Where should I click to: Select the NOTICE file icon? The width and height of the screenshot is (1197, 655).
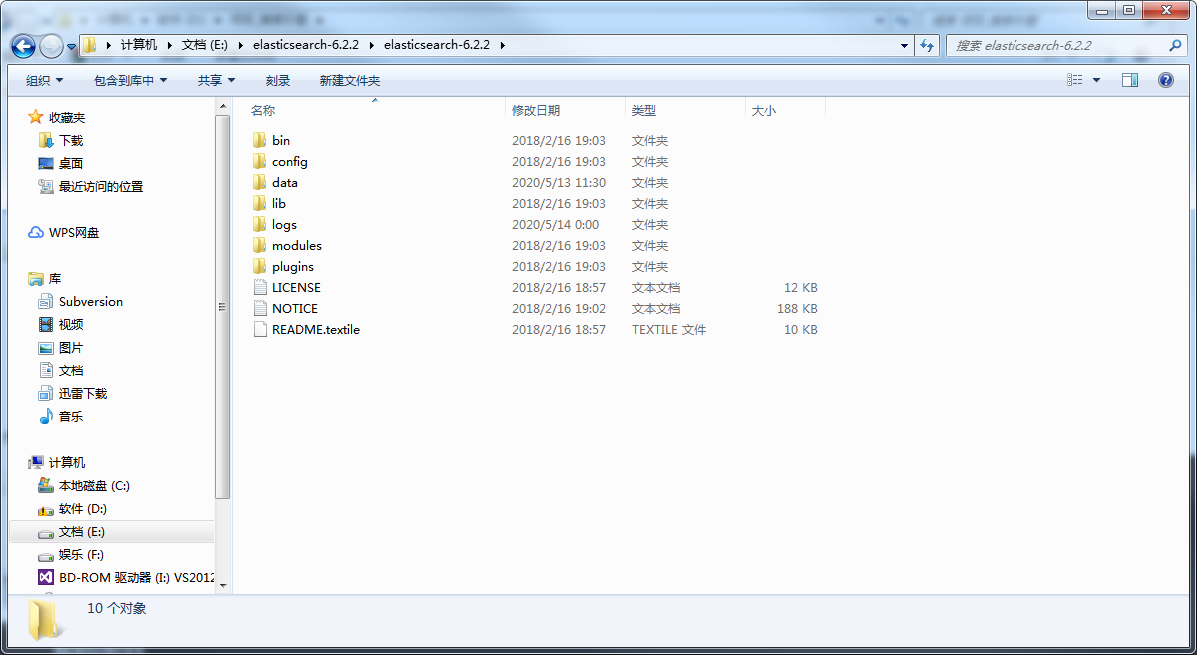point(260,308)
